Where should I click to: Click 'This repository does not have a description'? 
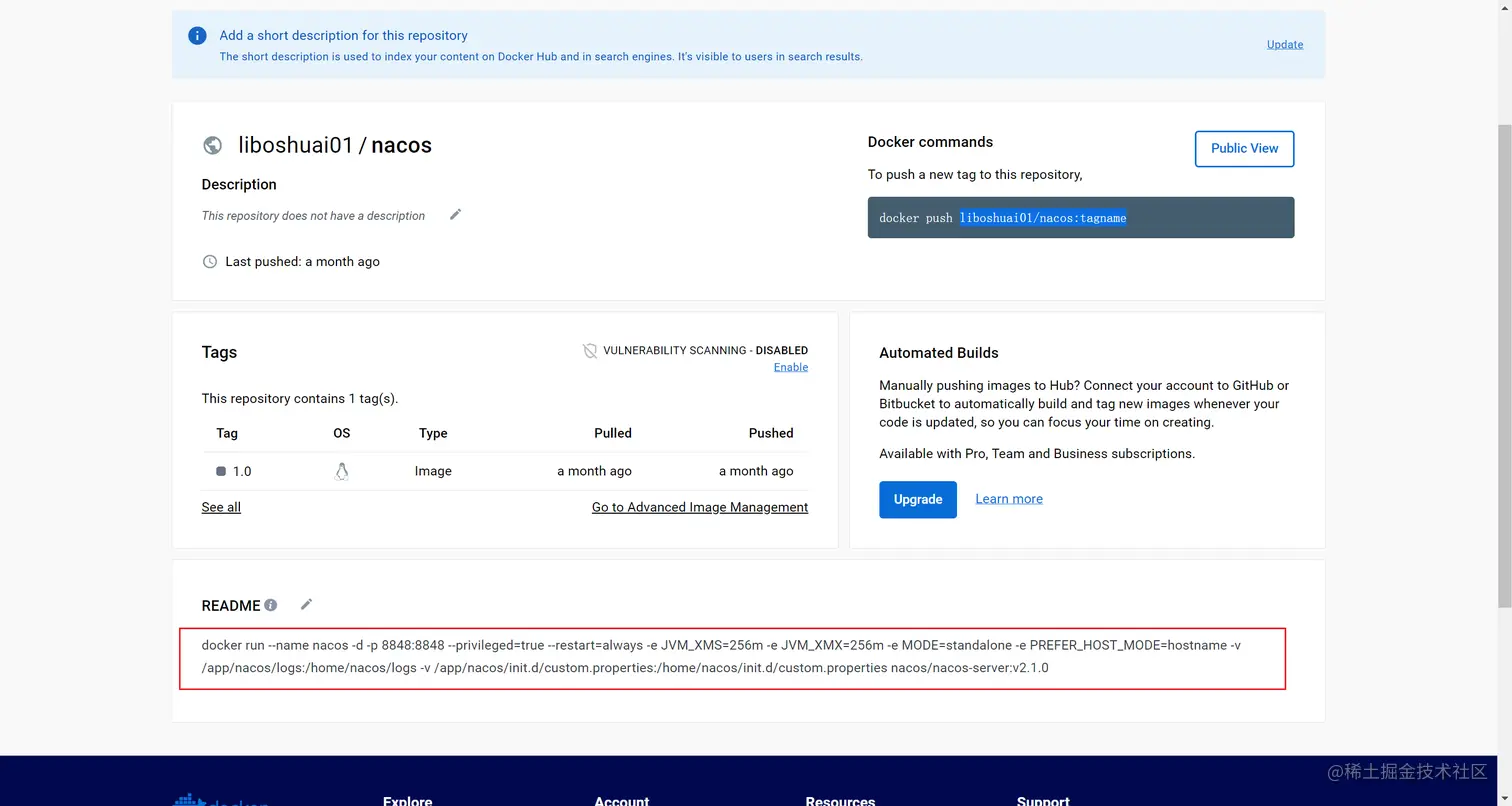click(313, 216)
